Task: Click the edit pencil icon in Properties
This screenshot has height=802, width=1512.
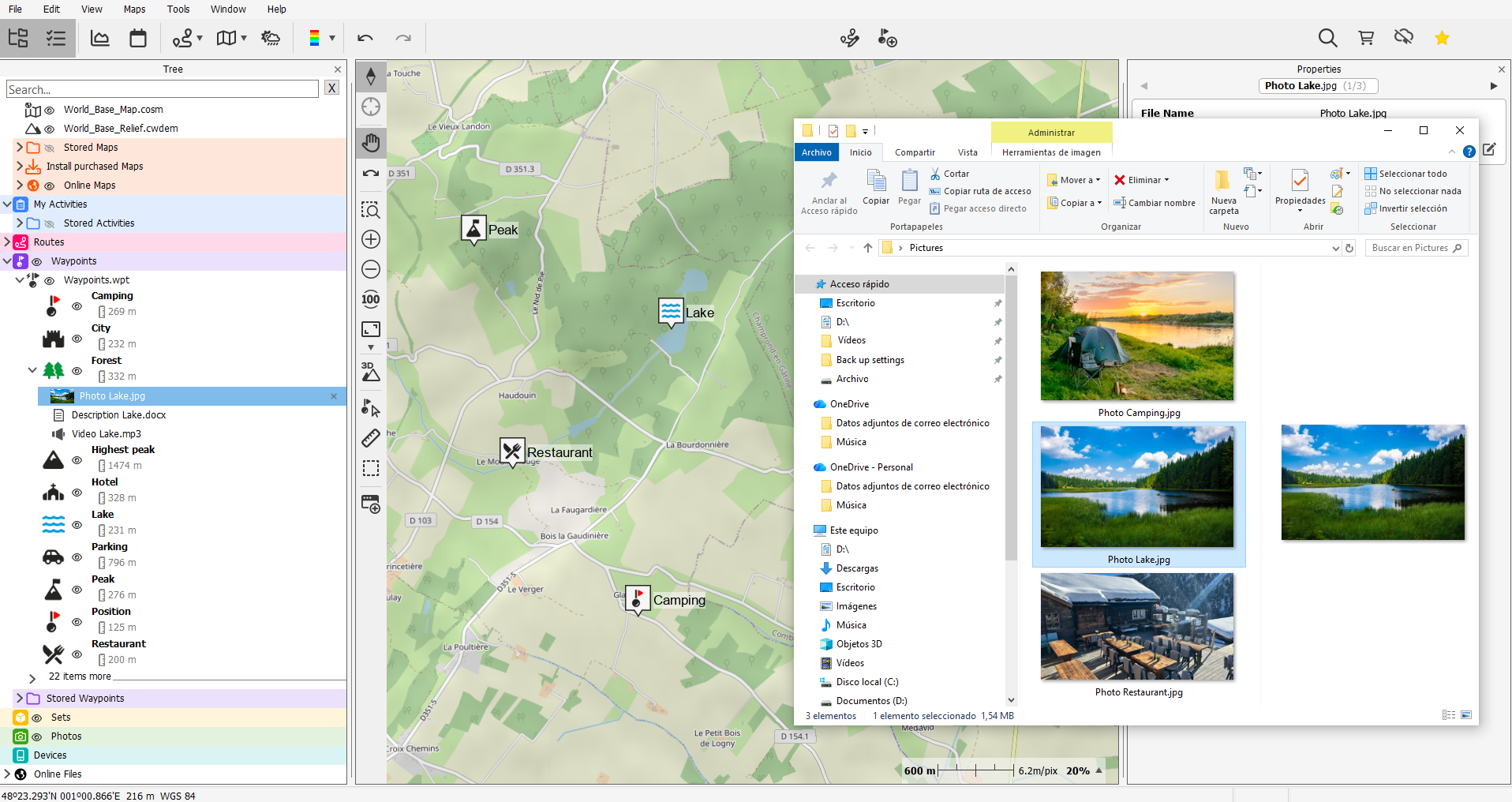Action: (x=1490, y=149)
